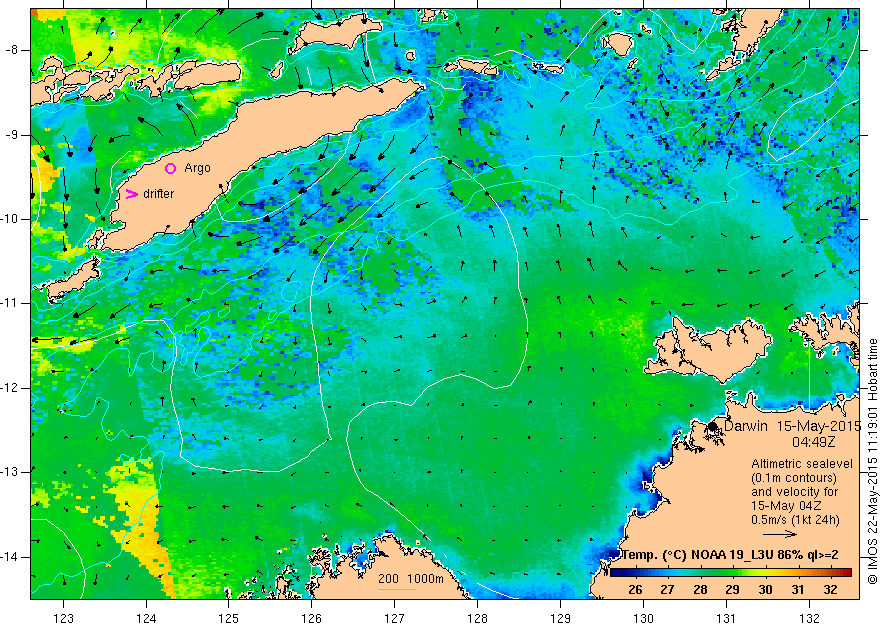Click the 'Darwin' label text

pos(745,426)
